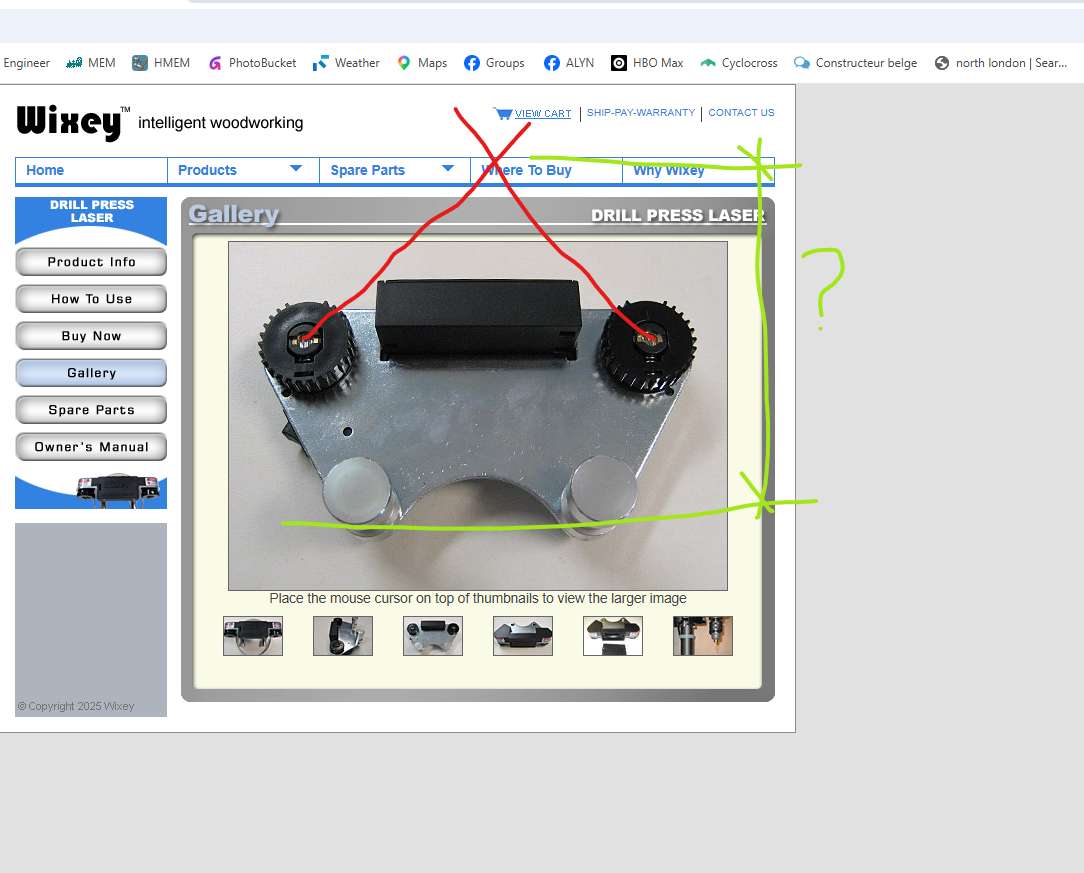Click the PhotoBucket bookmark icon
1084x873 pixels.
pyautogui.click(x=215, y=63)
